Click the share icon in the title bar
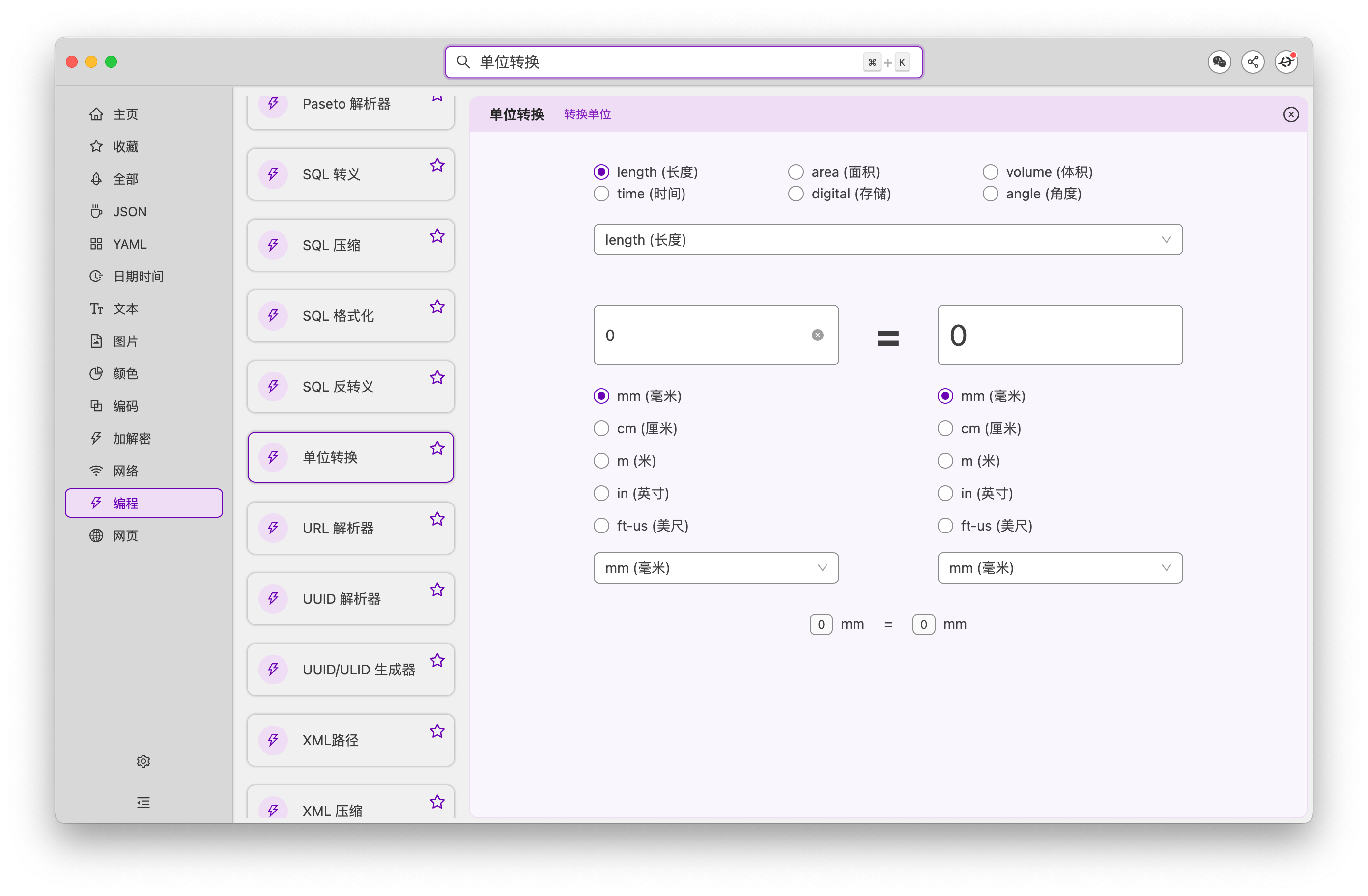1368x896 pixels. click(x=1253, y=62)
